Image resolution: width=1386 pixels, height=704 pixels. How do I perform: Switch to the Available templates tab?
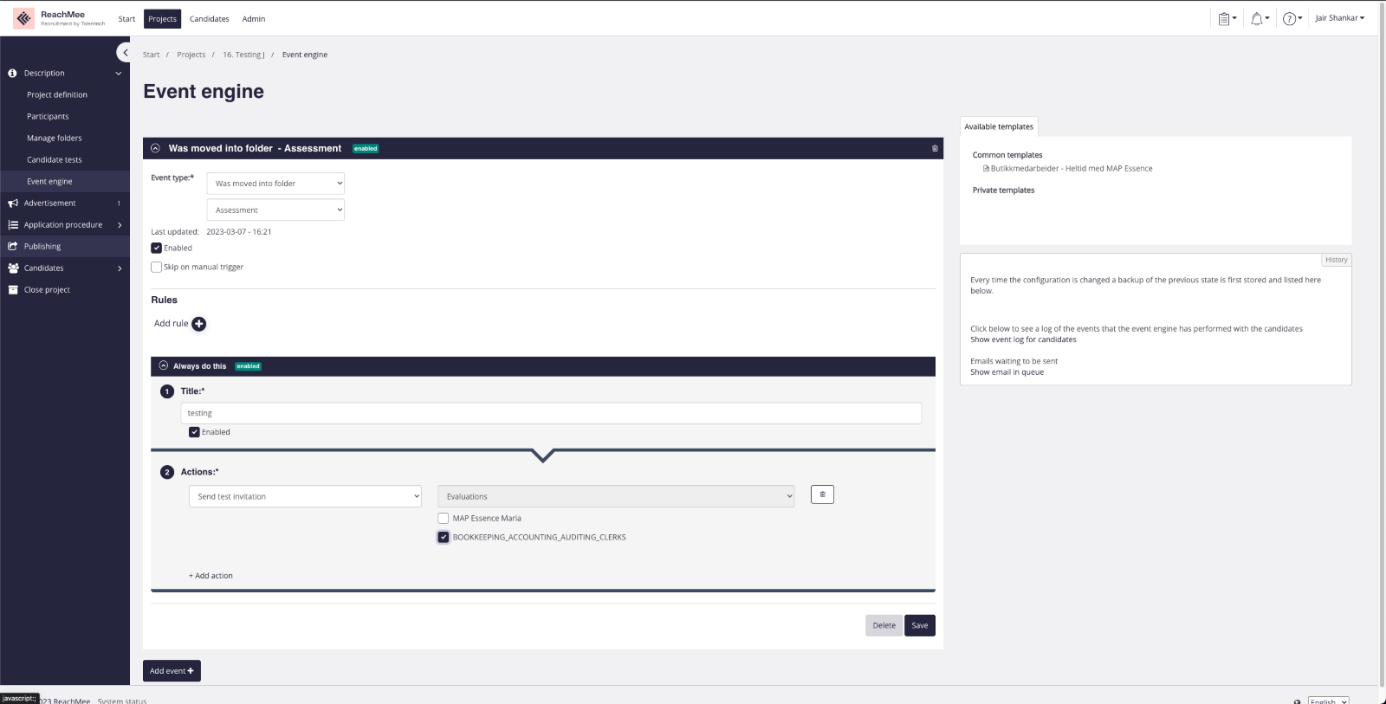[998, 126]
